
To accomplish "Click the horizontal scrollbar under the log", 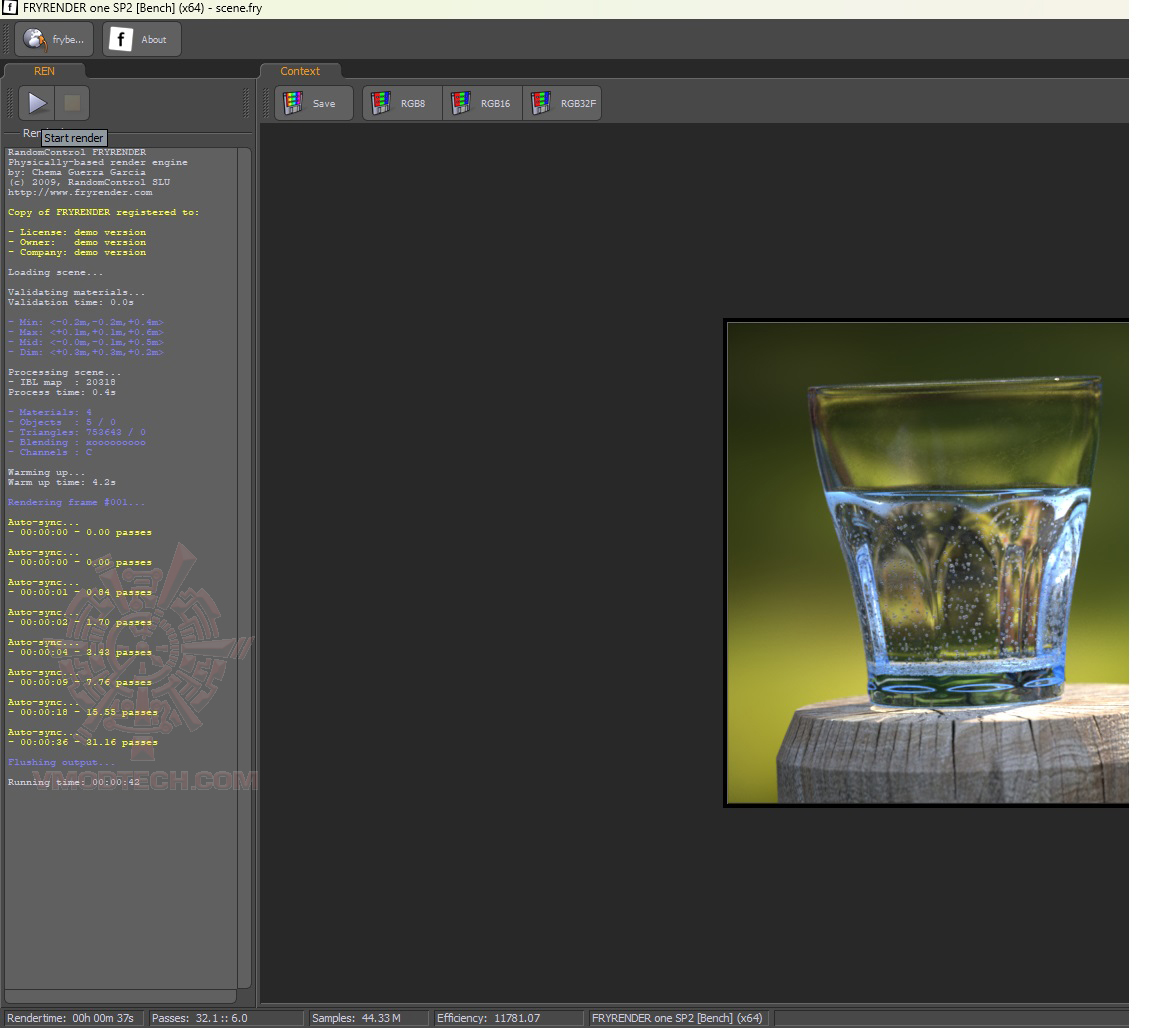I will tap(120, 996).
